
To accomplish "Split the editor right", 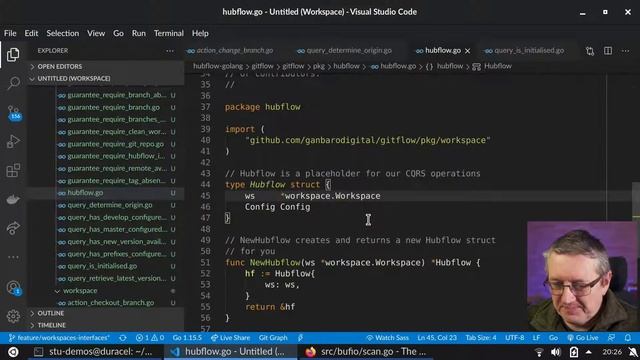I will 608,51.
